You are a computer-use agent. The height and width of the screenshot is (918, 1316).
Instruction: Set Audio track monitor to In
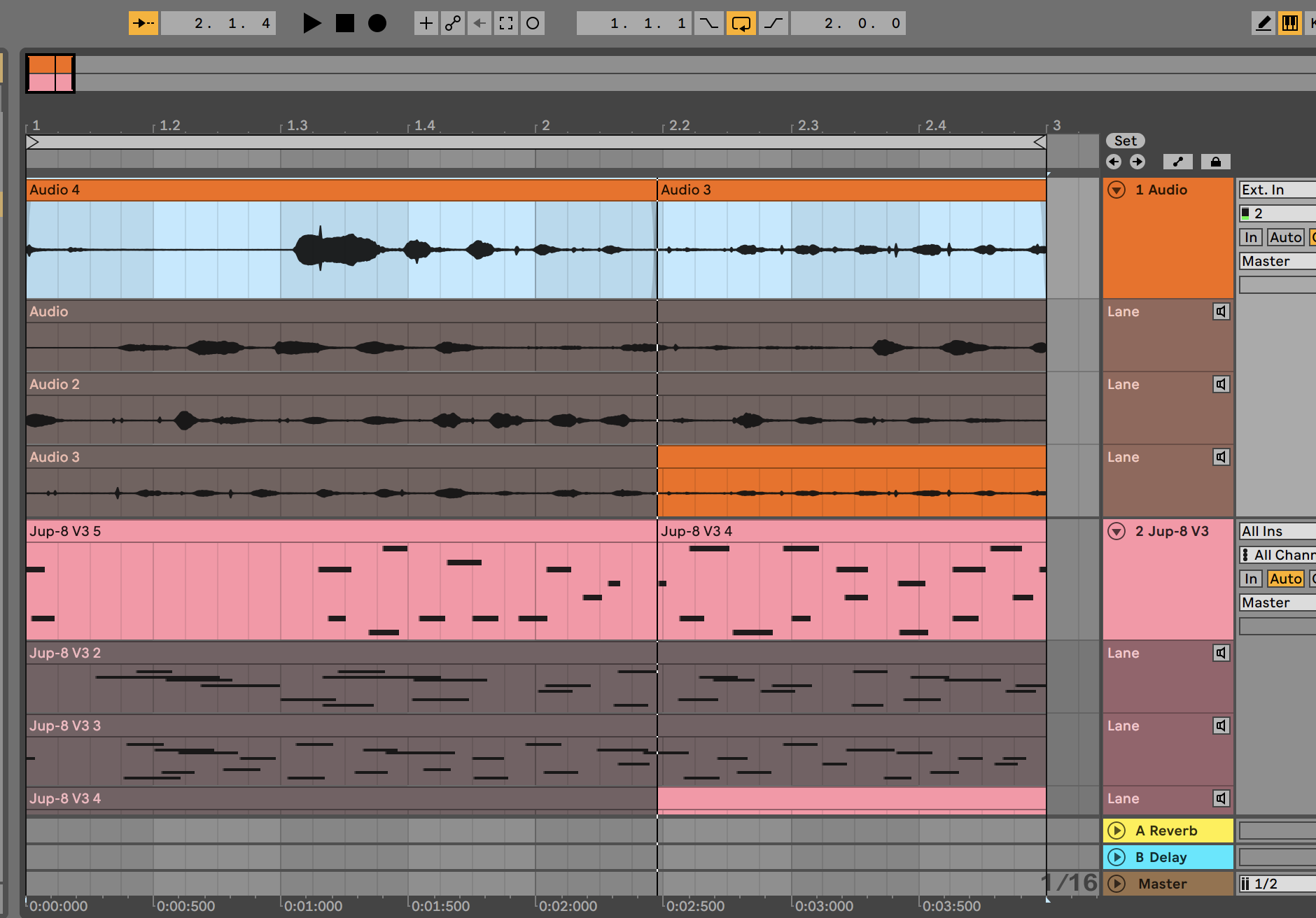pyautogui.click(x=1251, y=237)
